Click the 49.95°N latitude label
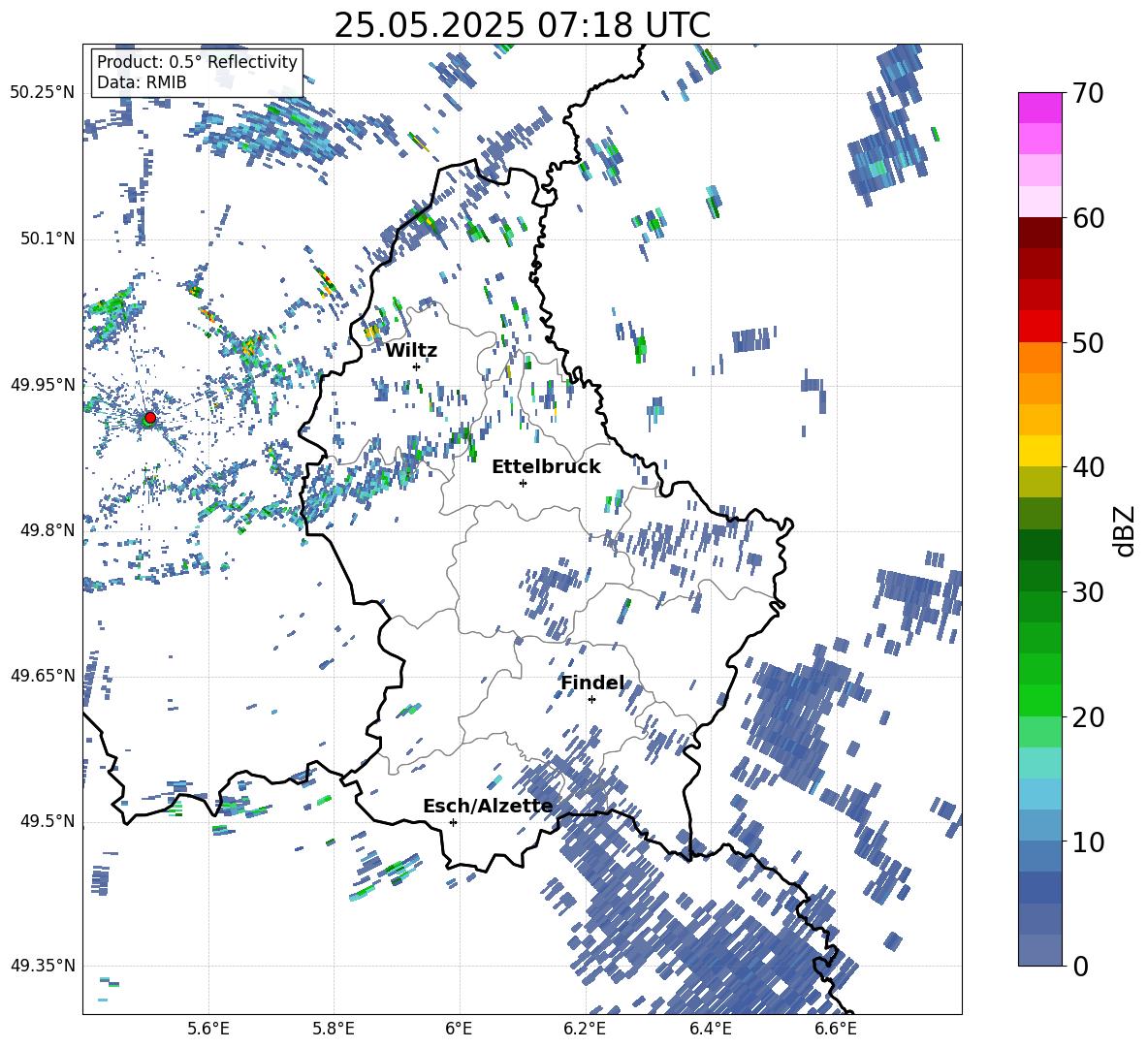The image size is (1148, 1048). coord(43,384)
